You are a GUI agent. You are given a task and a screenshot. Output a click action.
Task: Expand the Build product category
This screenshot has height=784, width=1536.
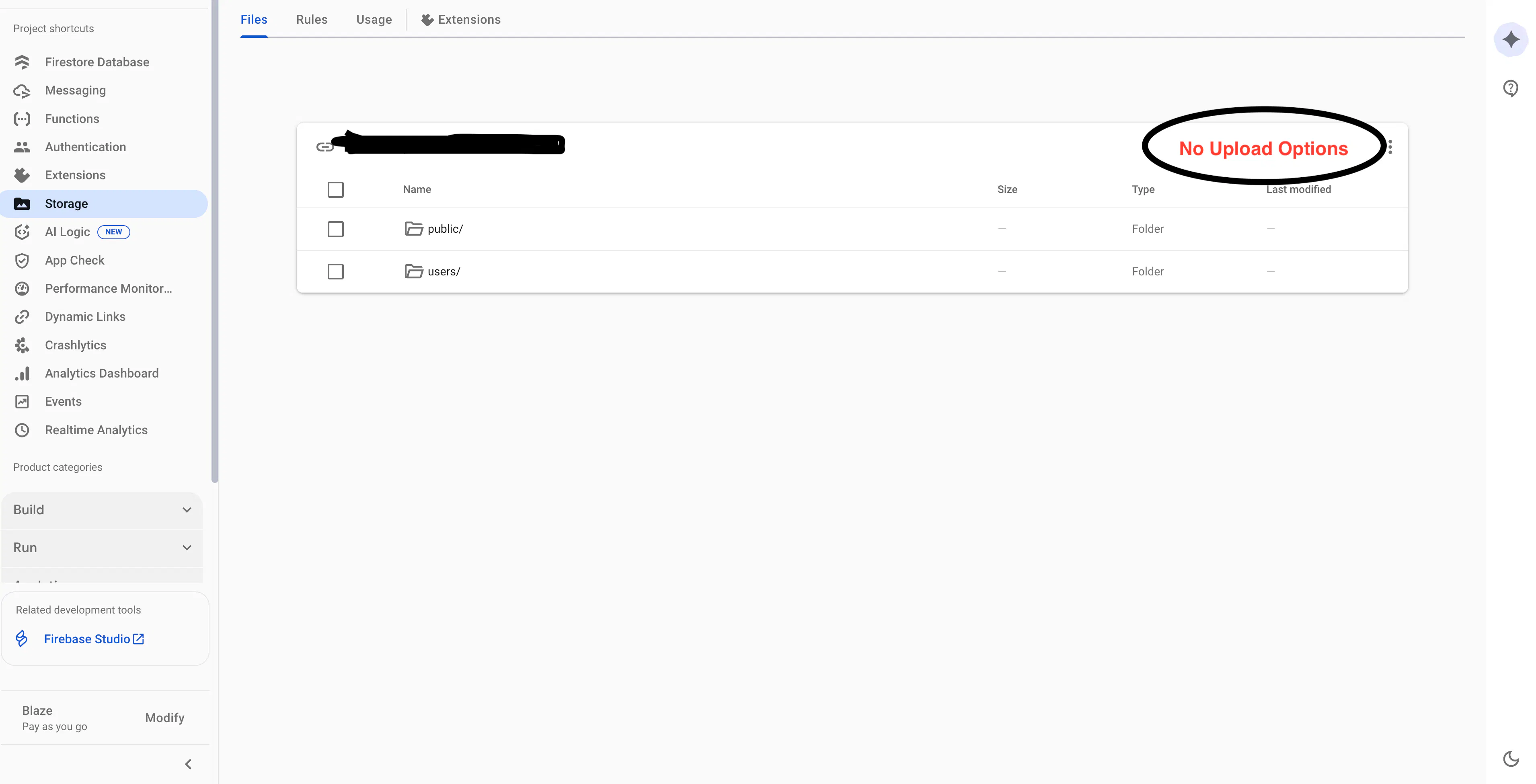tap(101, 510)
